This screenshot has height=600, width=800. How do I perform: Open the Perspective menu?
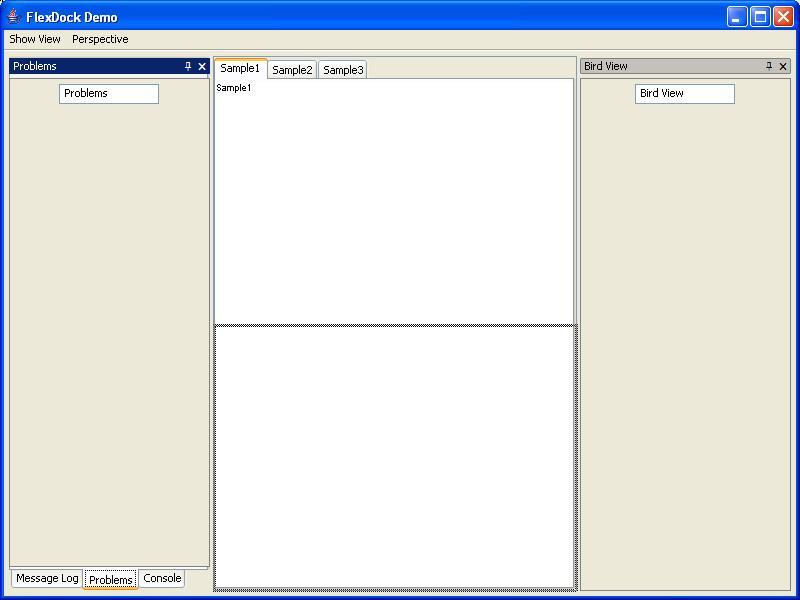tap(100, 39)
